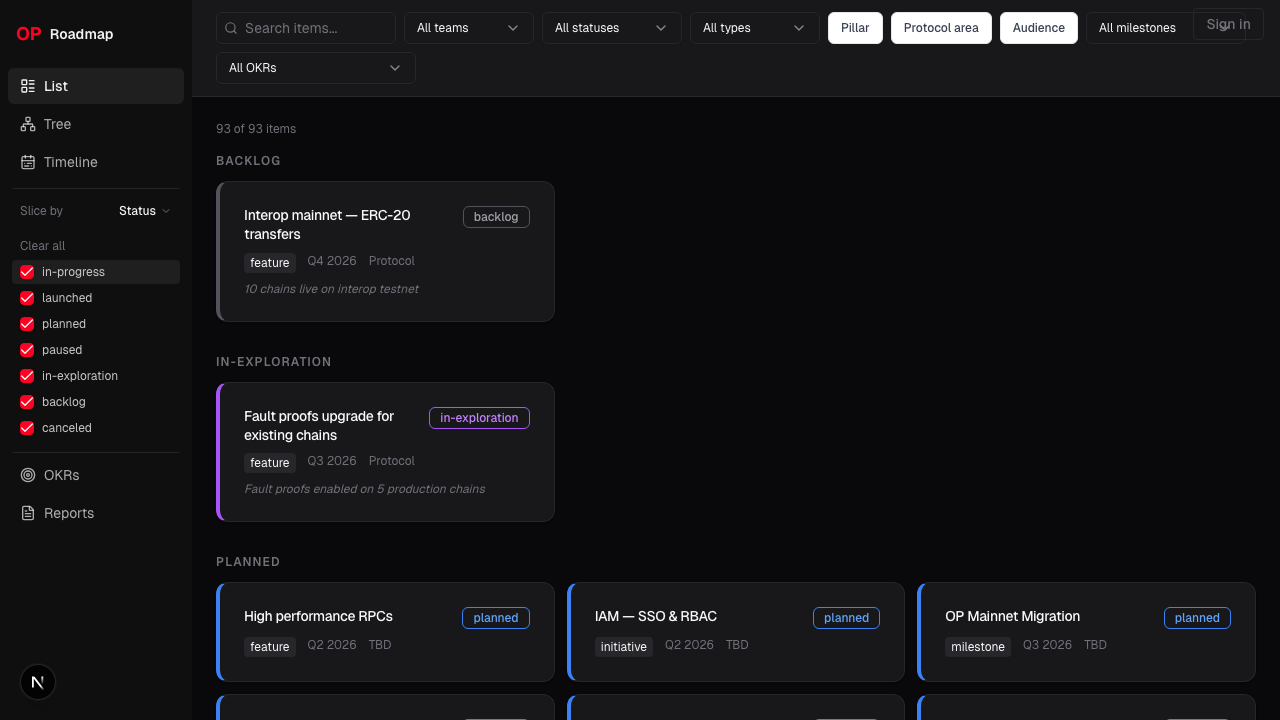This screenshot has height=720, width=1280.
Task: Click feature tag on High performance RPCs card
Action: tap(270, 647)
